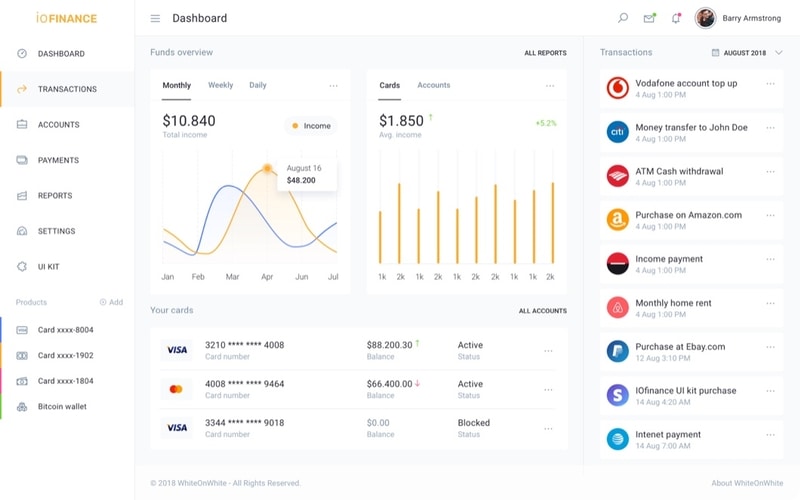
Task: Click the Settings icon in sidebar
Action: click(22, 231)
